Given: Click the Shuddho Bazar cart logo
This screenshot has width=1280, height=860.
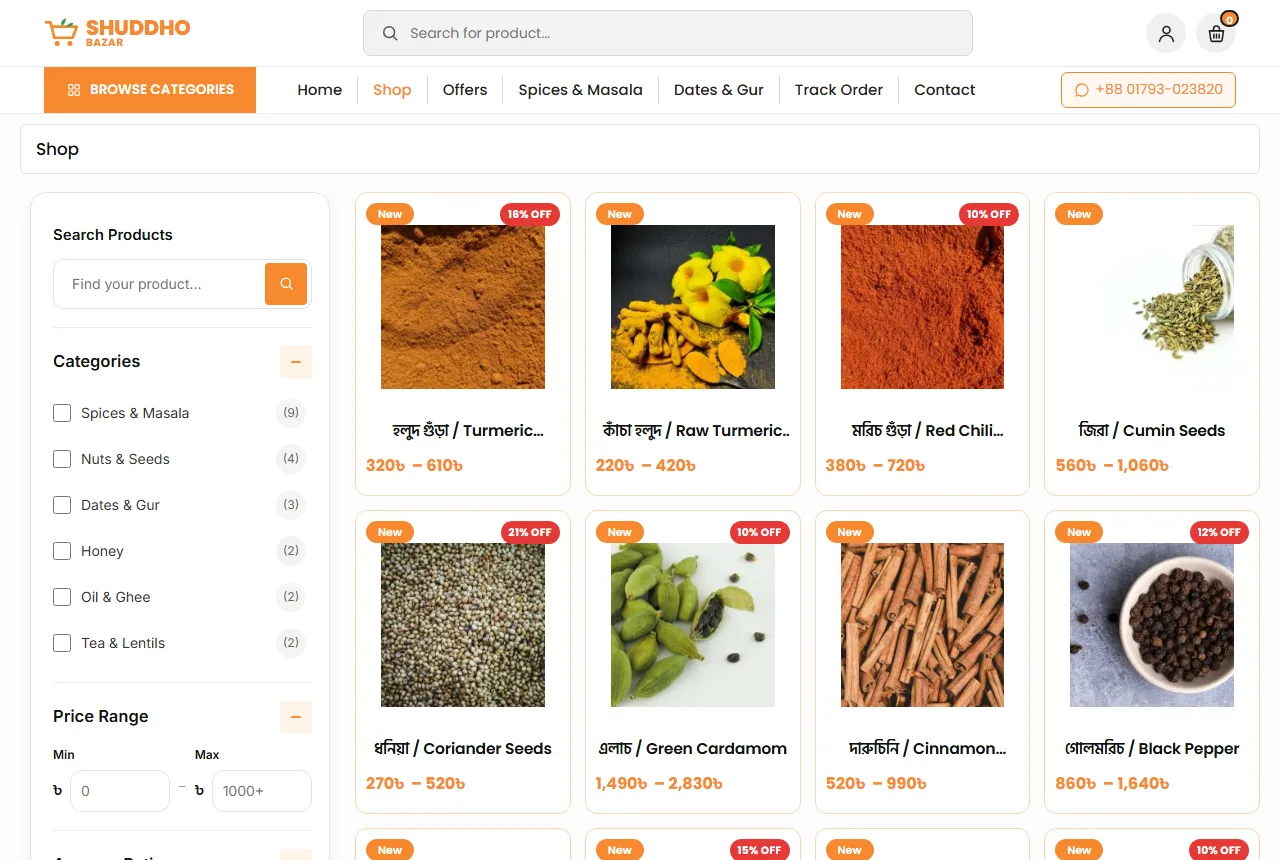Looking at the screenshot, I should pyautogui.click(x=117, y=32).
